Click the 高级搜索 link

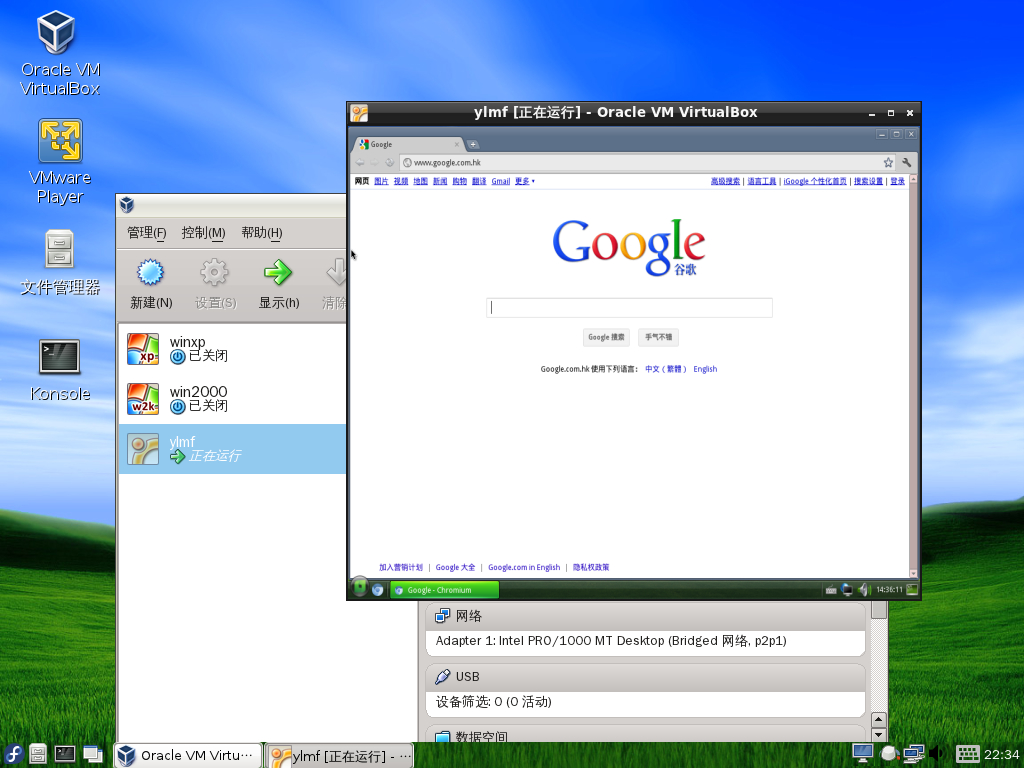(x=726, y=181)
